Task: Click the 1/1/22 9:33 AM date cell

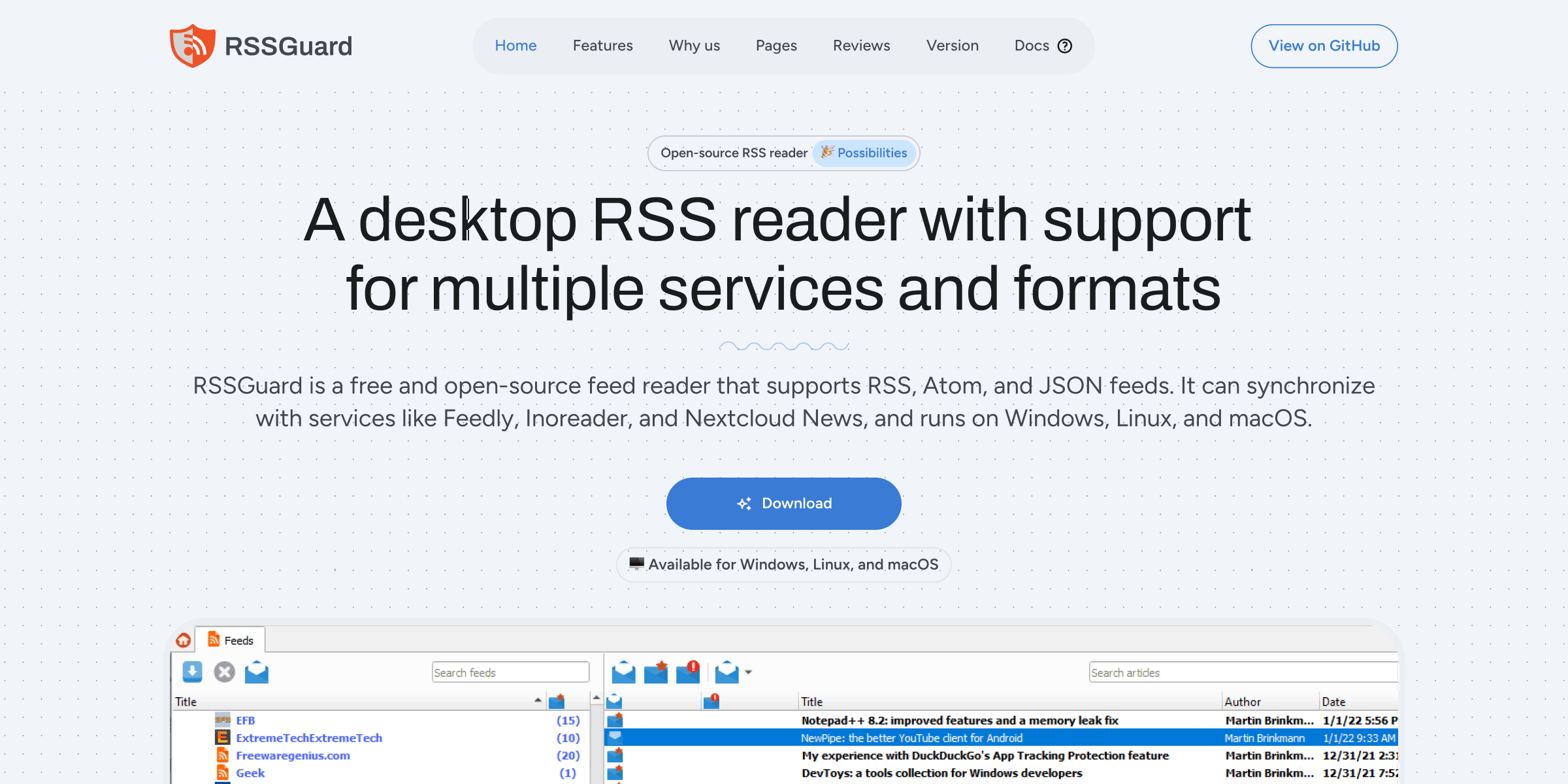Action: (1359, 738)
